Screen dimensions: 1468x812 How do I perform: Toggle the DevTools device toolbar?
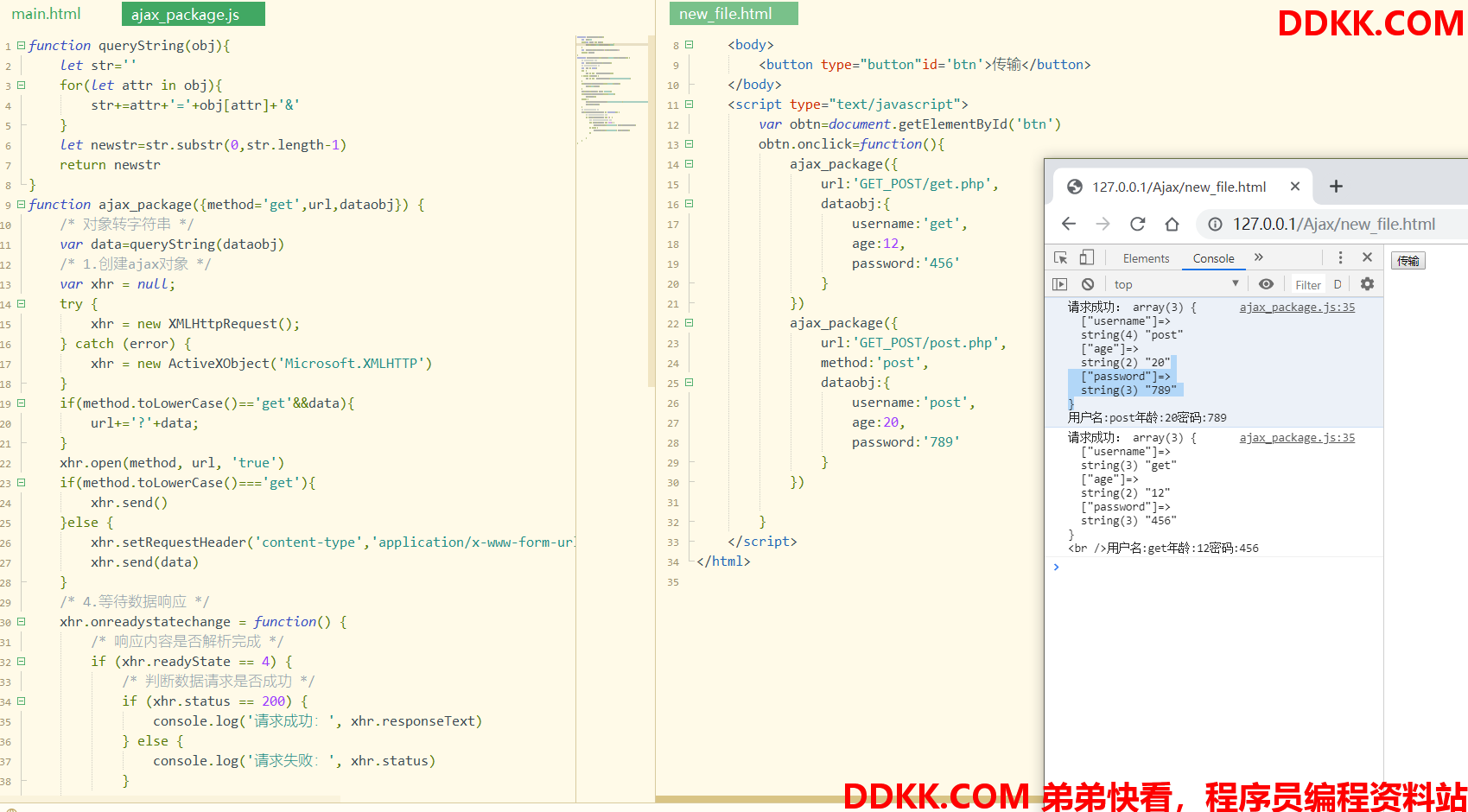click(1087, 257)
